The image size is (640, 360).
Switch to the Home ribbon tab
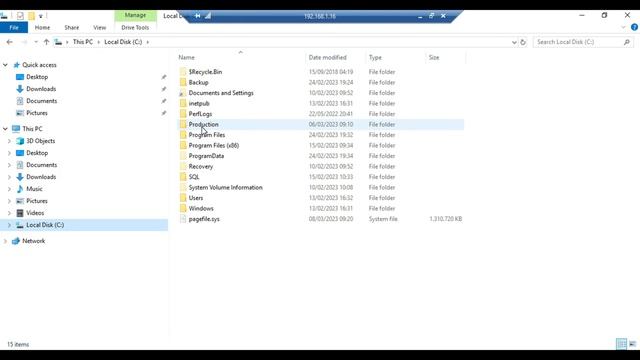(42, 27)
